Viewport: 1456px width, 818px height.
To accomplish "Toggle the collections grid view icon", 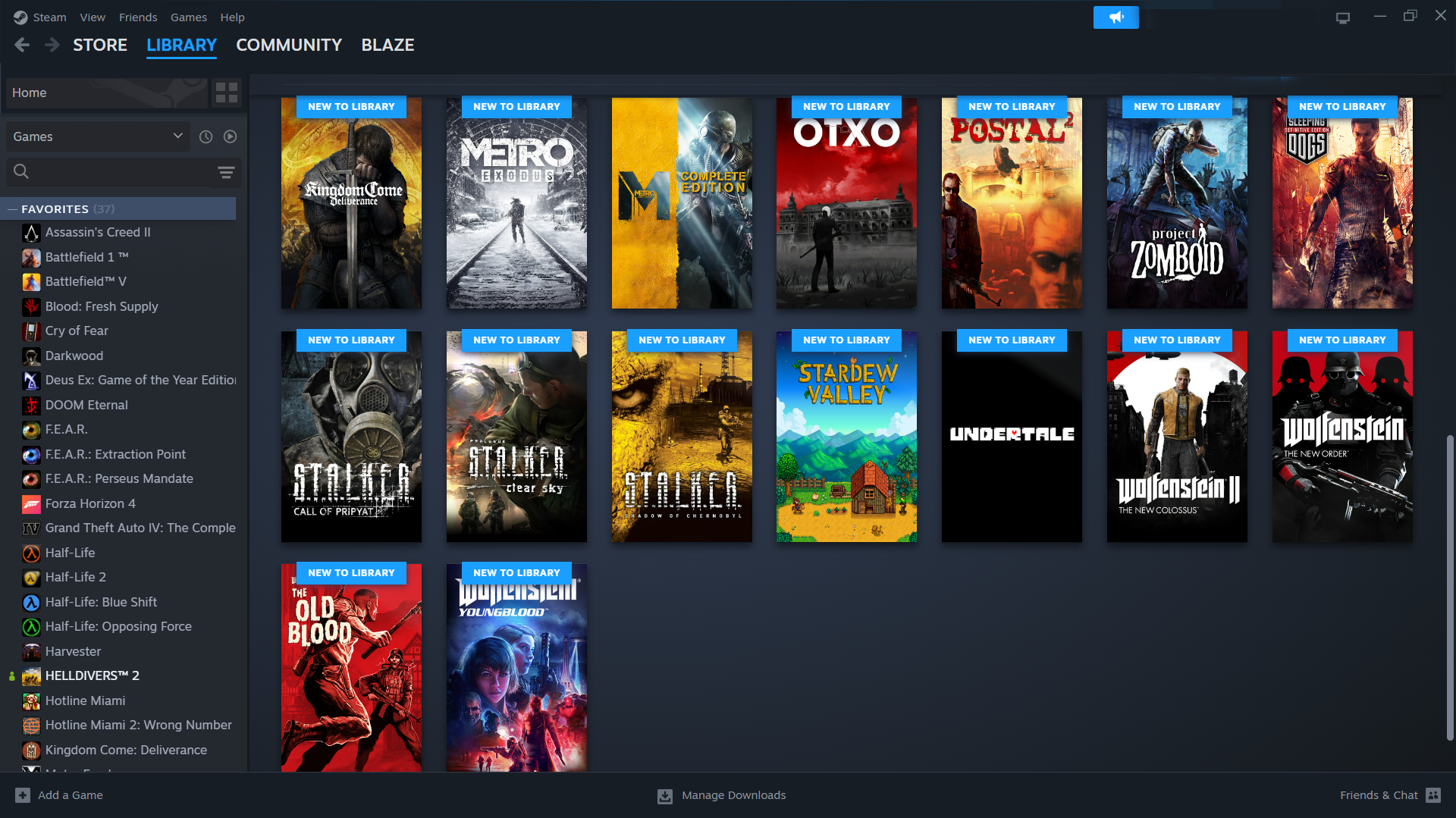I will [227, 92].
